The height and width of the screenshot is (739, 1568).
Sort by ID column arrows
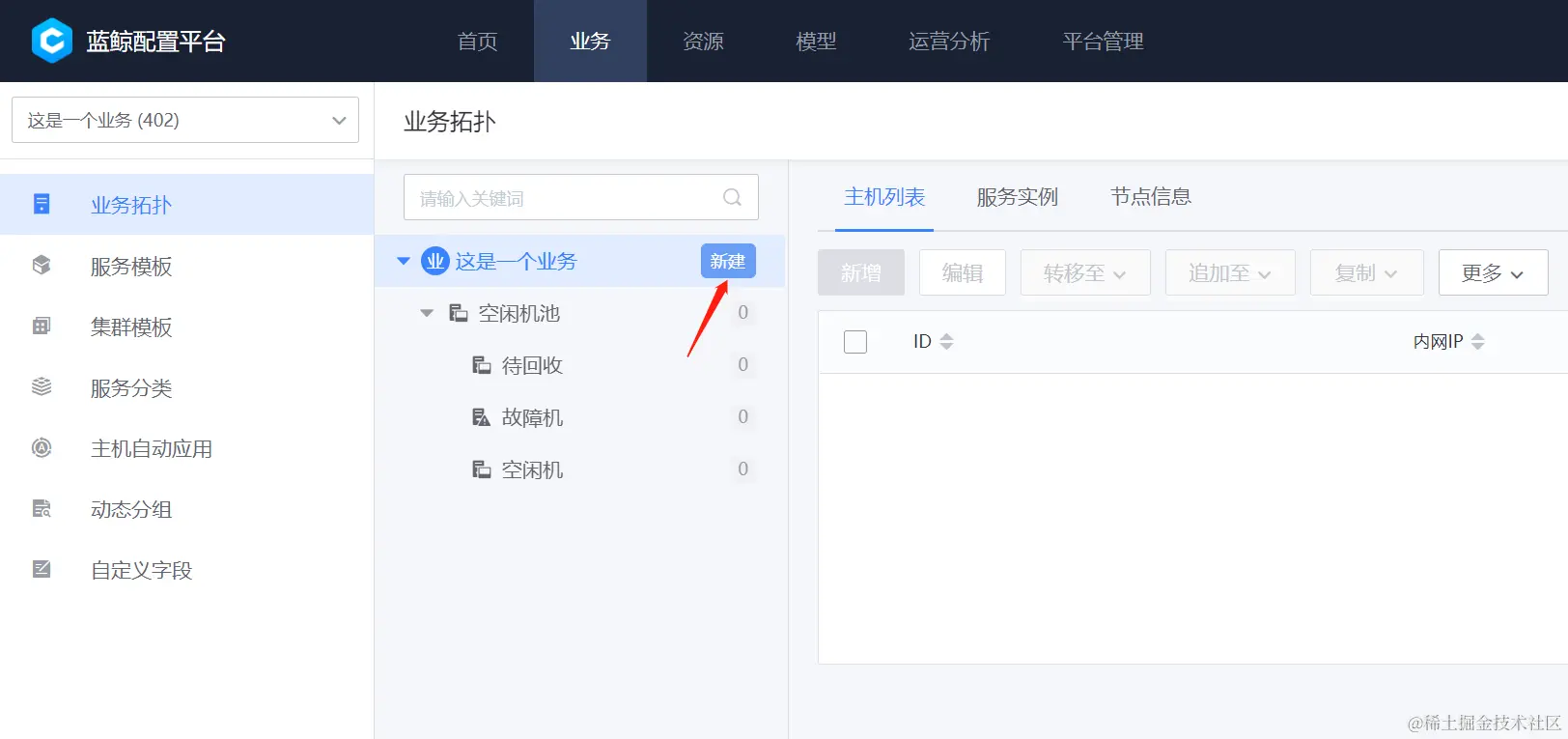point(946,341)
